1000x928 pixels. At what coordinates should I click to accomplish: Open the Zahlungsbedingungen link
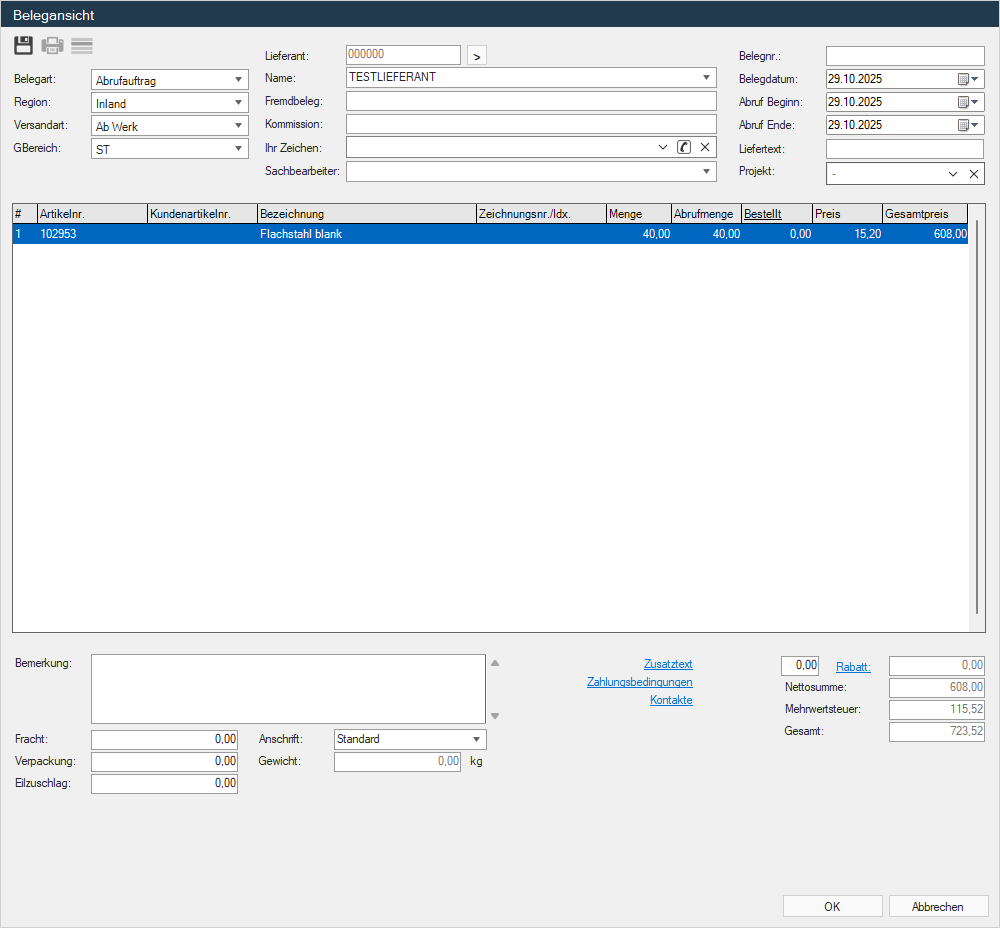click(x=639, y=682)
